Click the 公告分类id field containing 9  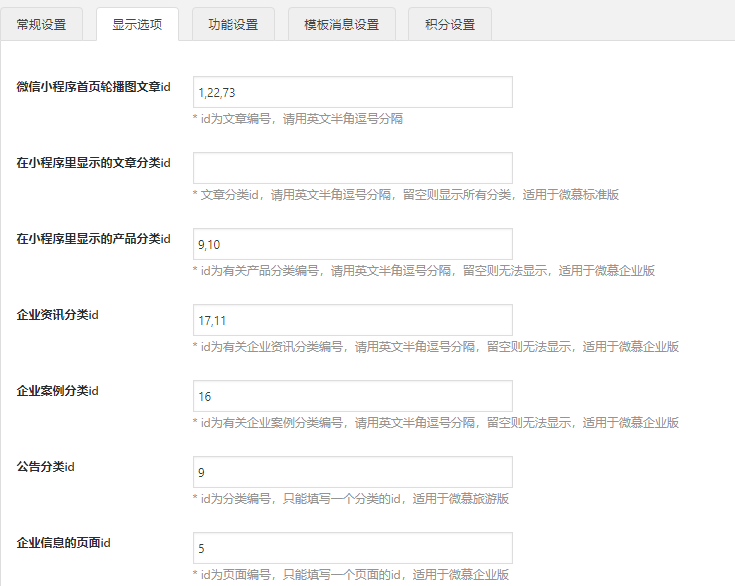[x=352, y=472]
